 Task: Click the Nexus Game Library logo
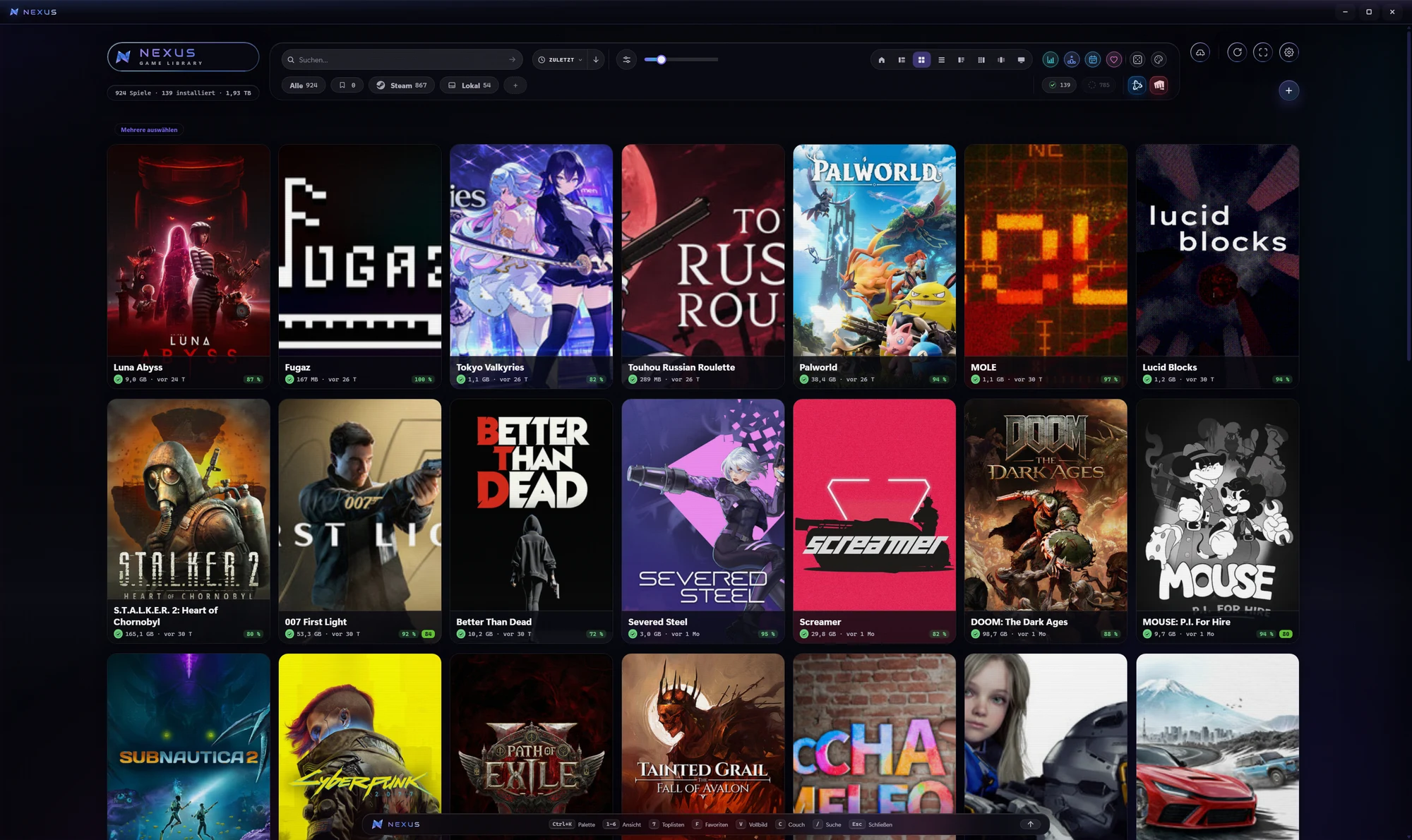point(184,57)
